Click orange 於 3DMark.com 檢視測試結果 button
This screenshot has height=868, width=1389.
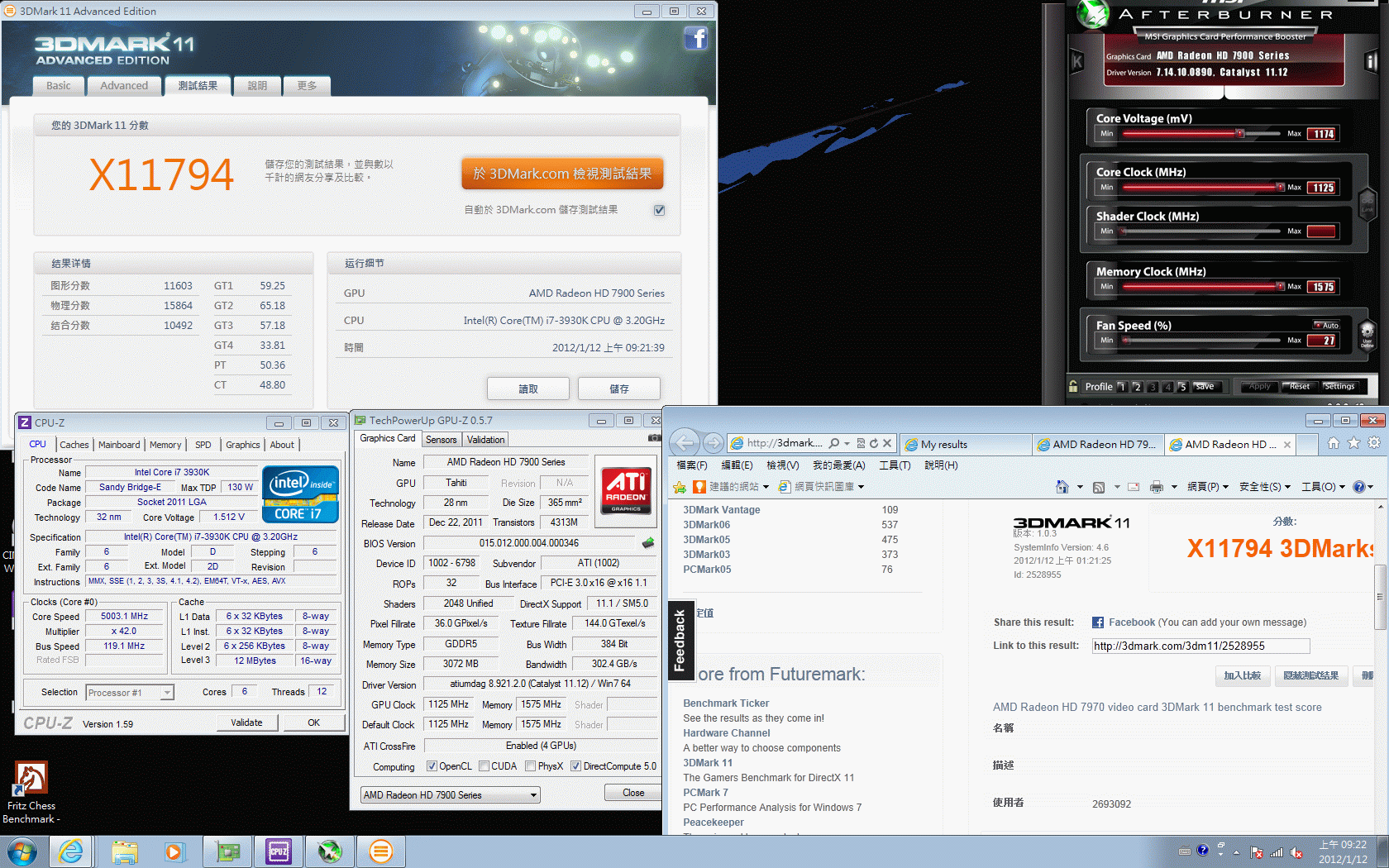tap(562, 174)
